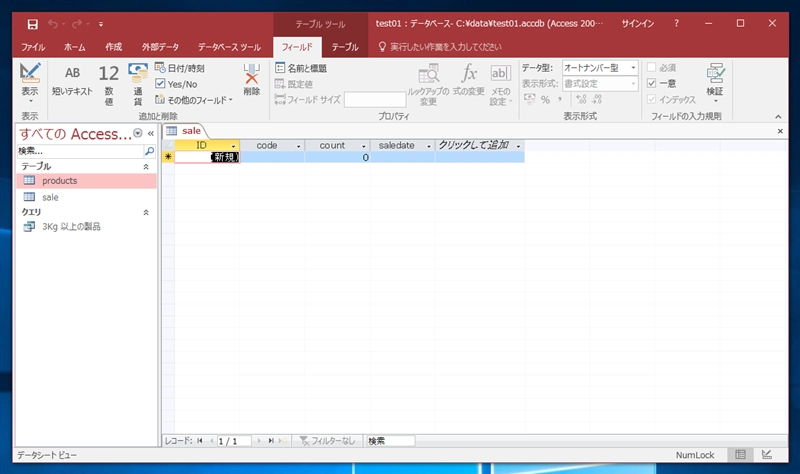Collapse the テーブル group
The height and width of the screenshot is (474, 800).
pyautogui.click(x=146, y=166)
